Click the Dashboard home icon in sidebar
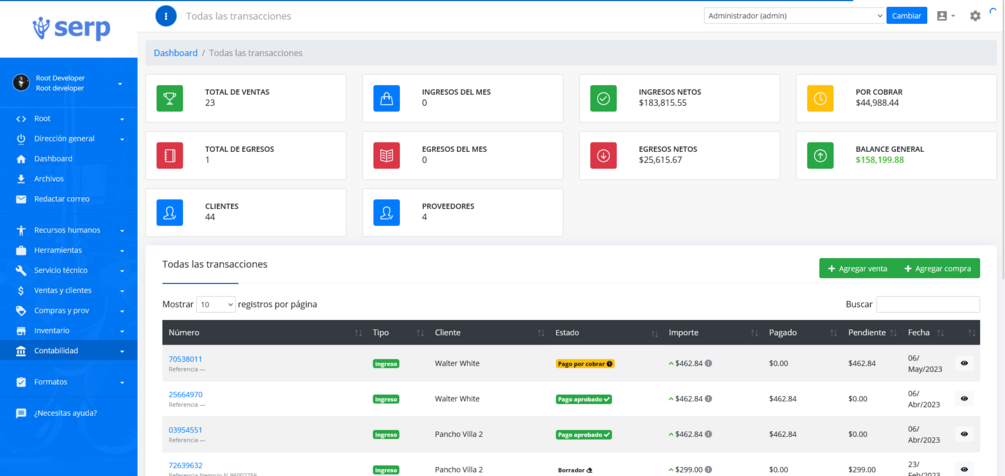Image resolution: width=1005 pixels, height=476 pixels. (21, 159)
